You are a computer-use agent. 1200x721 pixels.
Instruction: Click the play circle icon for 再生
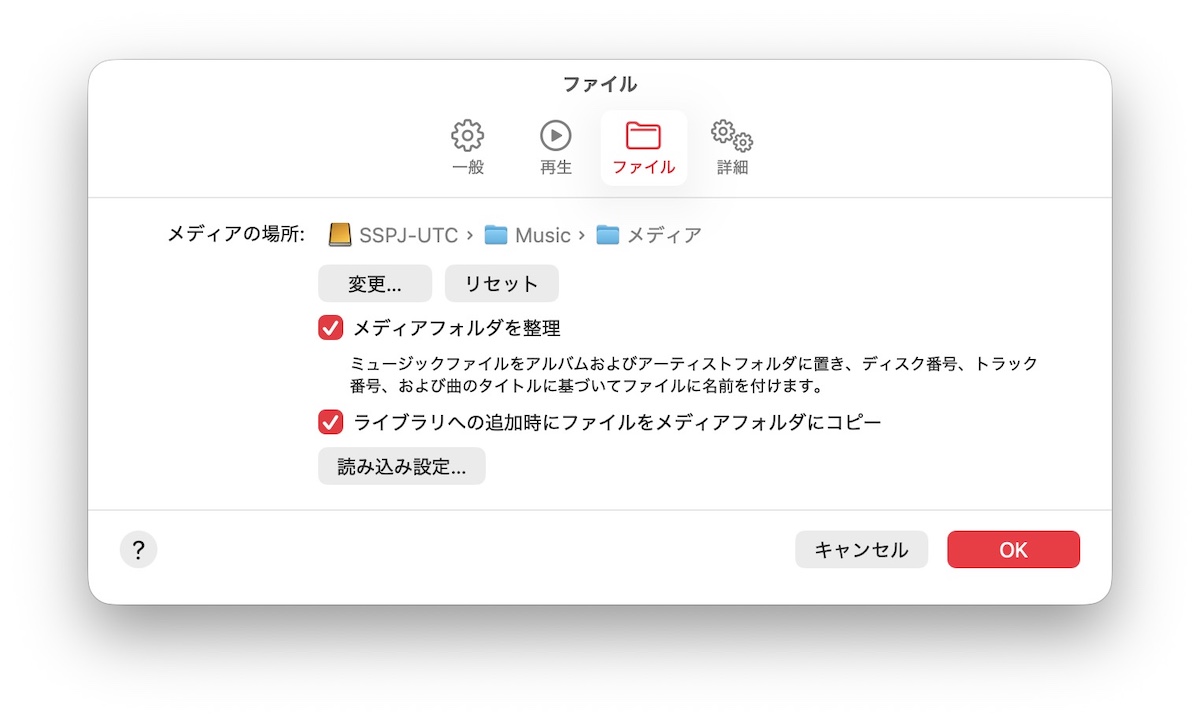click(x=555, y=135)
